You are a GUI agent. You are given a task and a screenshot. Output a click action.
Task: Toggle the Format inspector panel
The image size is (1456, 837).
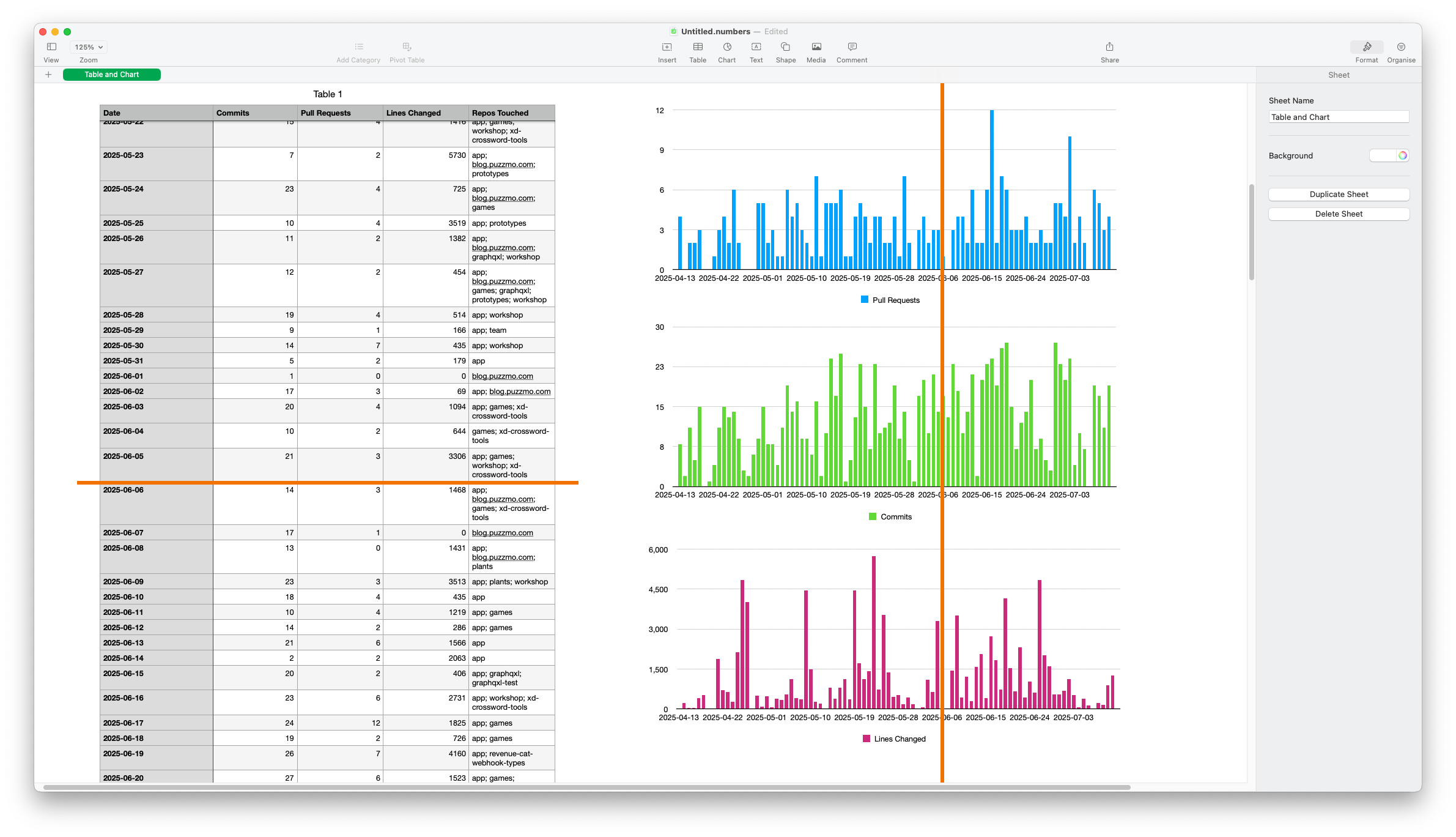pyautogui.click(x=1366, y=47)
